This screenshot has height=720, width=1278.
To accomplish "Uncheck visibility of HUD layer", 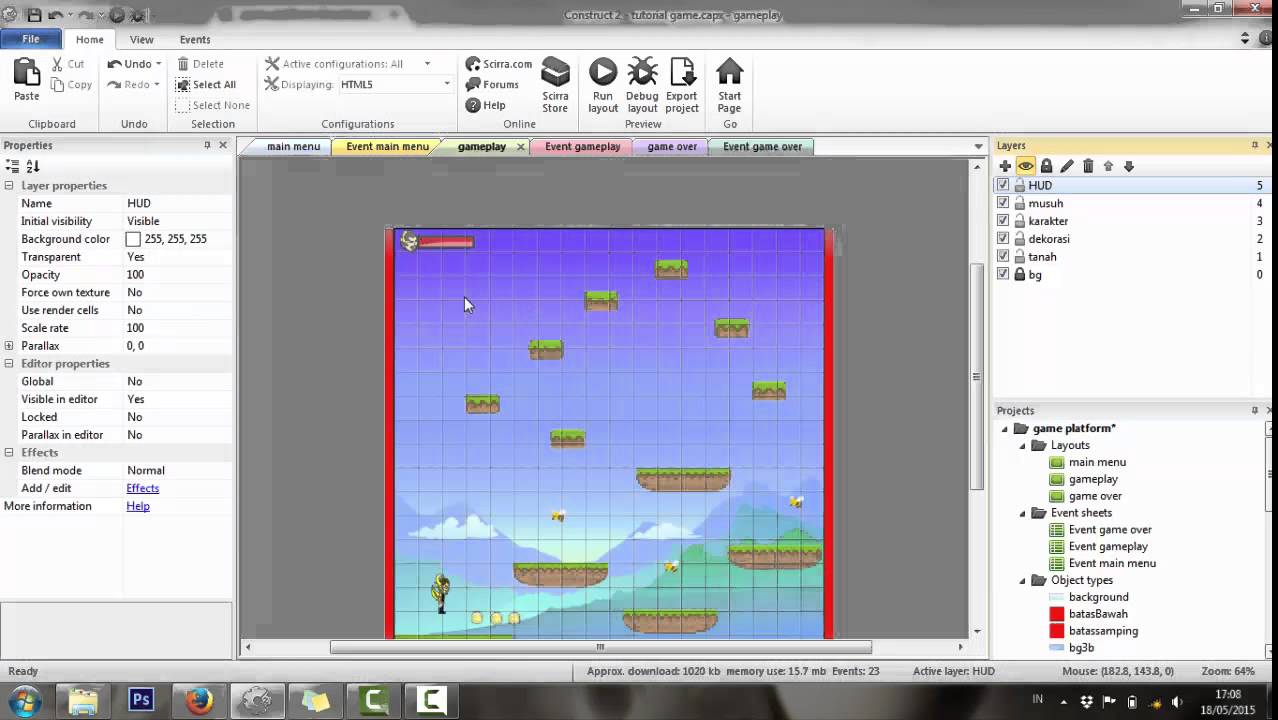I will (x=1003, y=185).
